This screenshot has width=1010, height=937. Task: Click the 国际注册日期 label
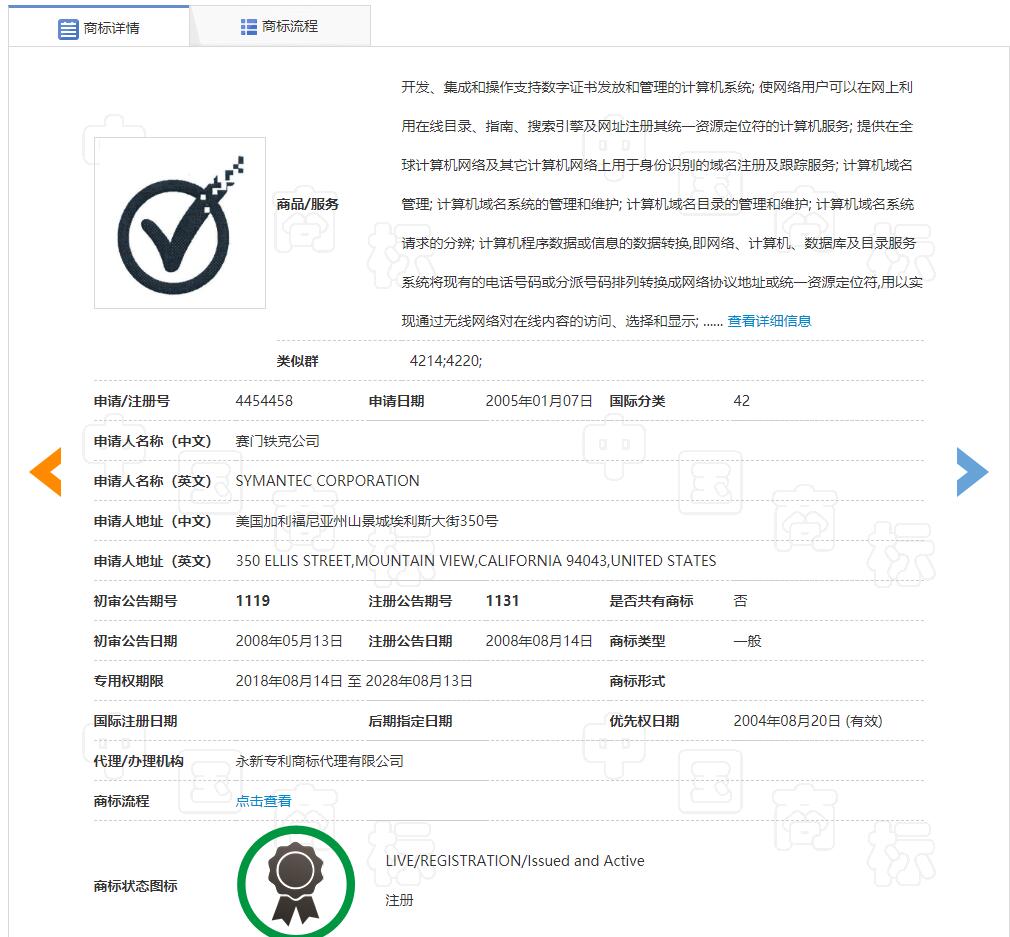(135, 721)
